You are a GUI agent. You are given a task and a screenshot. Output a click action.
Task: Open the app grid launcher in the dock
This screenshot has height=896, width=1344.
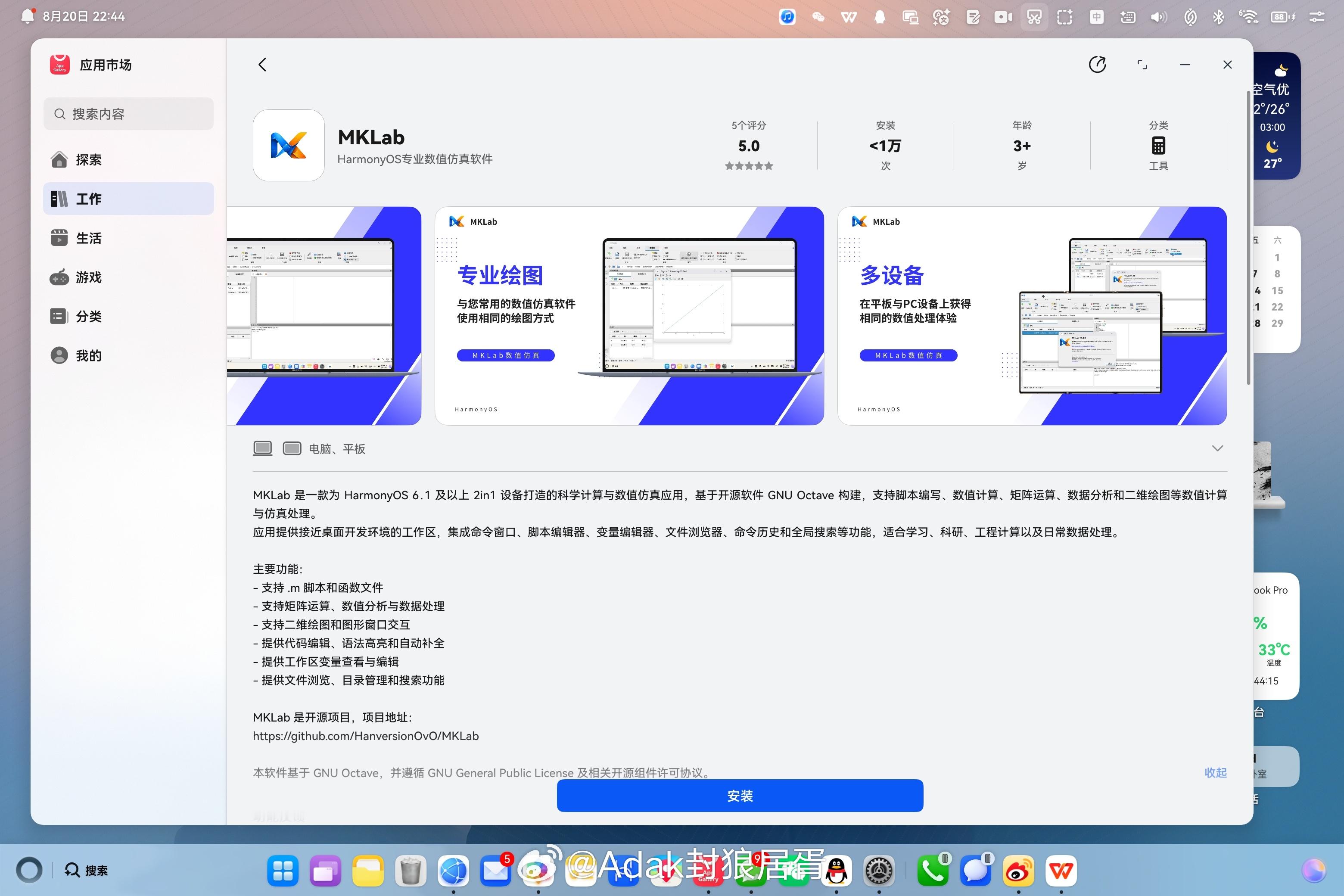pos(283,871)
